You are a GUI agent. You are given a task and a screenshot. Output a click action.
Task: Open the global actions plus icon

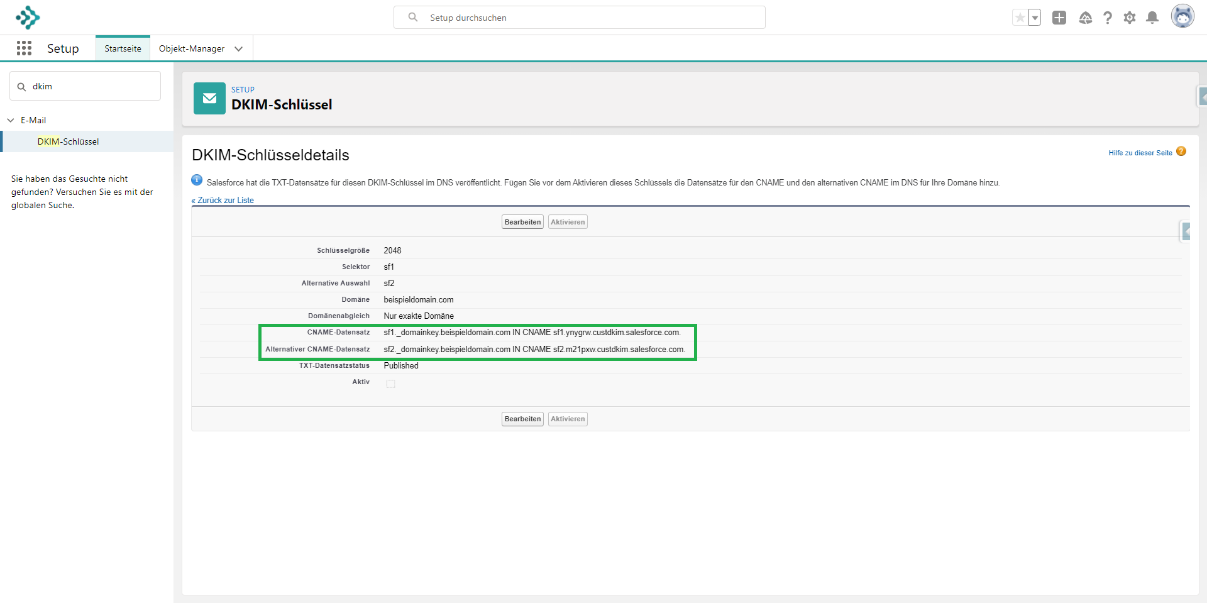click(1059, 18)
